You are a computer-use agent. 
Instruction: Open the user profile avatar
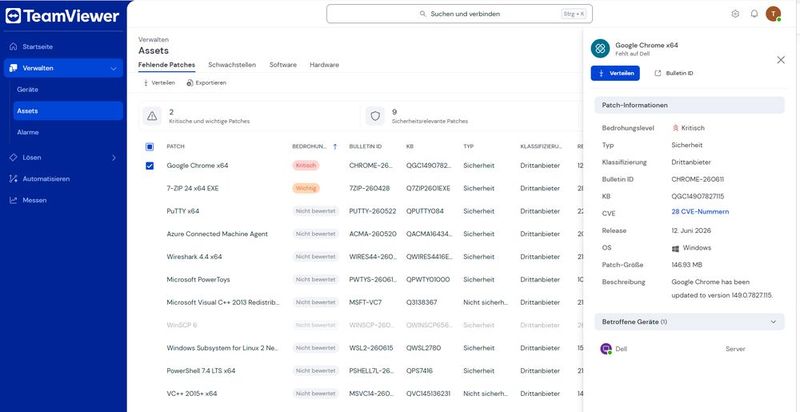pyautogui.click(x=773, y=14)
